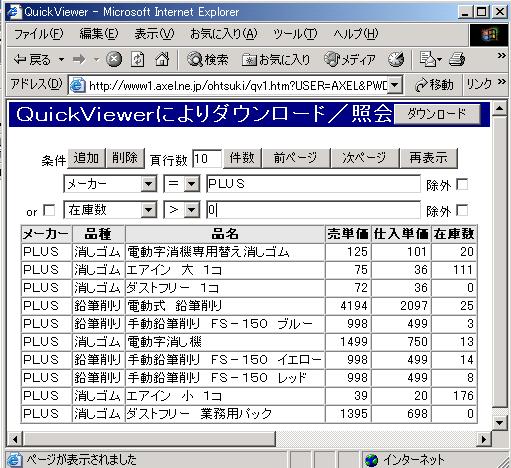This screenshot has height=468, width=511.
Task: Expand the メーカー field dropdown
Action: point(149,184)
